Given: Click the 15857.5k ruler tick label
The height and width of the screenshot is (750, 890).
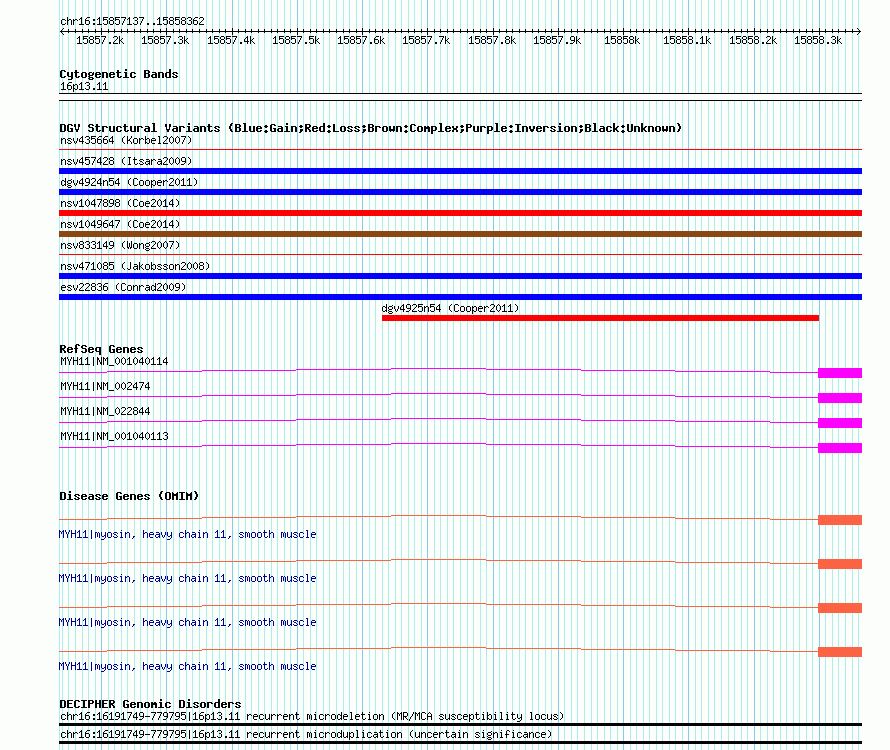Looking at the screenshot, I should (296, 40).
